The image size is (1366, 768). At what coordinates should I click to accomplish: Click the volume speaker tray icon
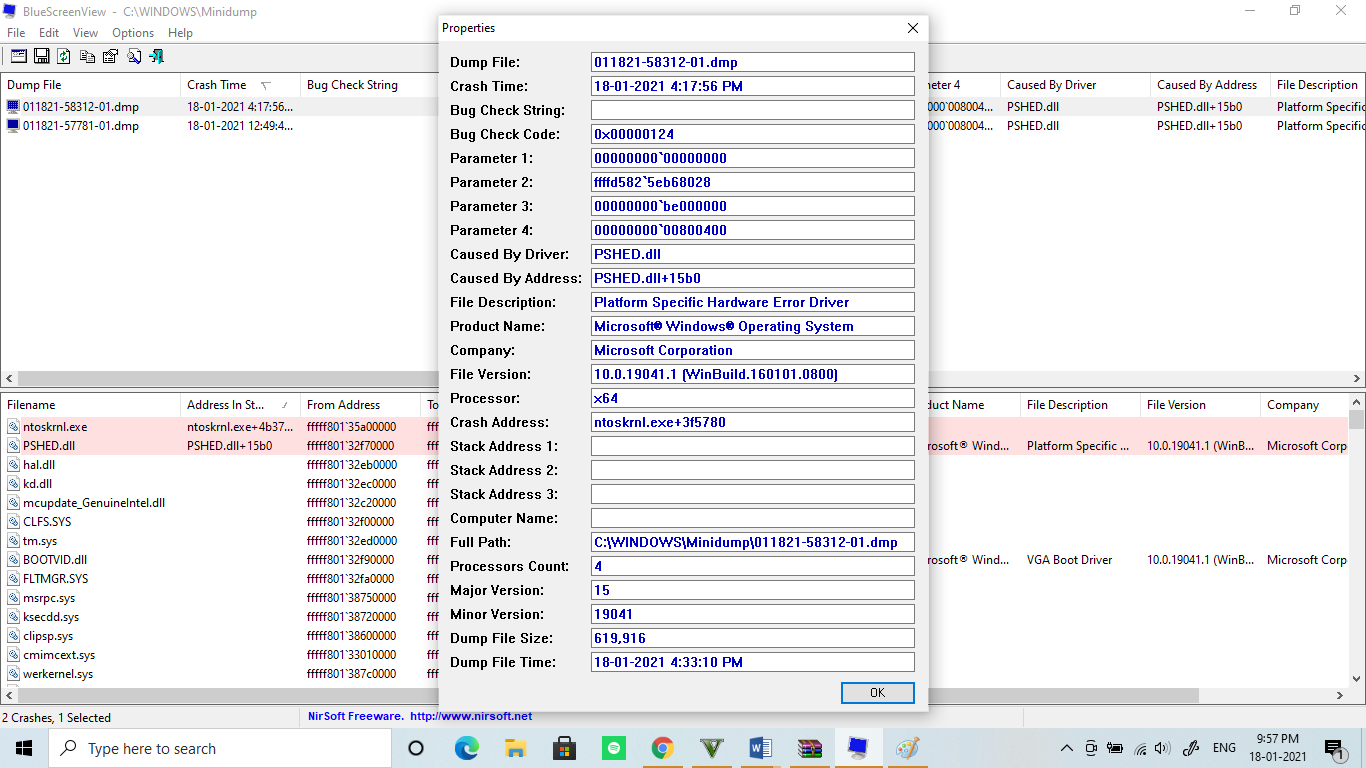[x=1162, y=748]
